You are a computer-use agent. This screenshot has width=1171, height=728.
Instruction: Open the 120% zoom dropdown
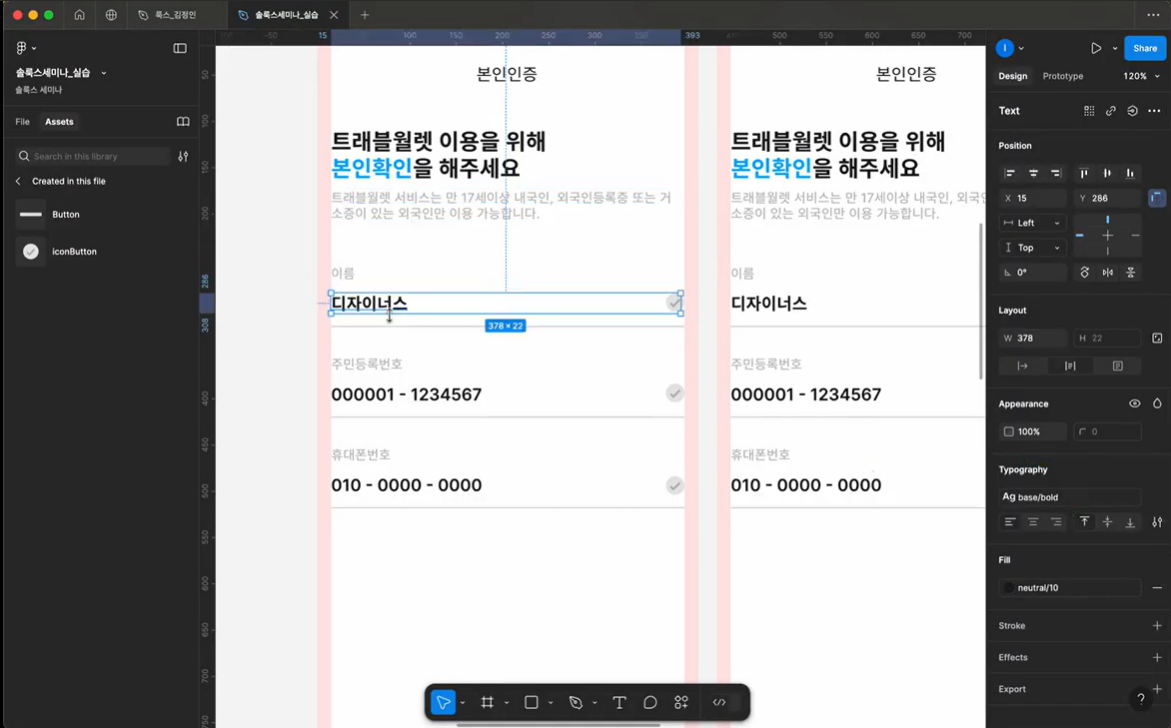click(x=1141, y=76)
